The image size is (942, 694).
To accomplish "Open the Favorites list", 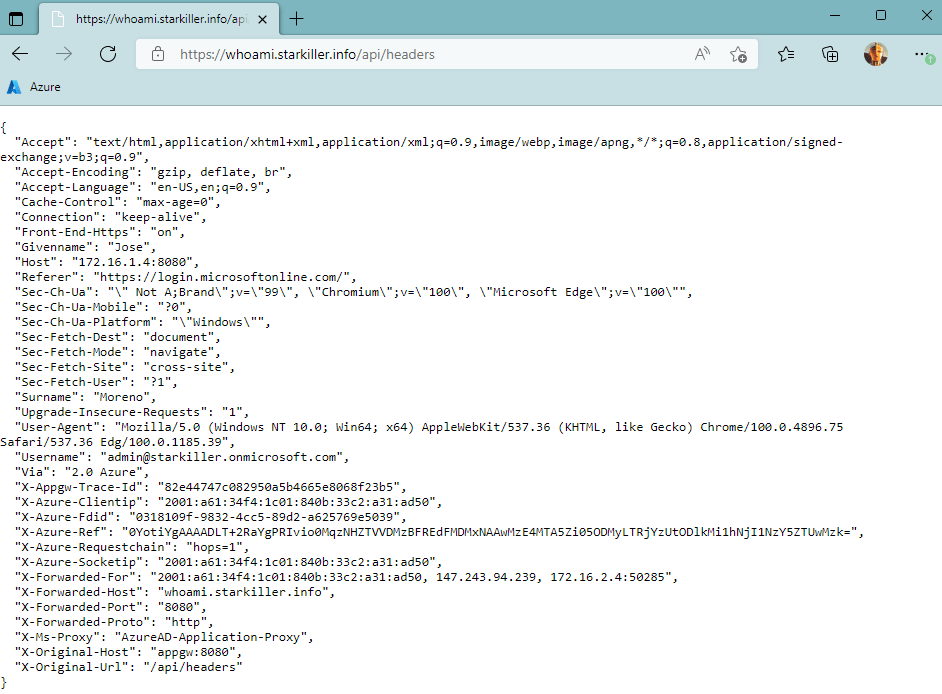I will tap(786, 55).
